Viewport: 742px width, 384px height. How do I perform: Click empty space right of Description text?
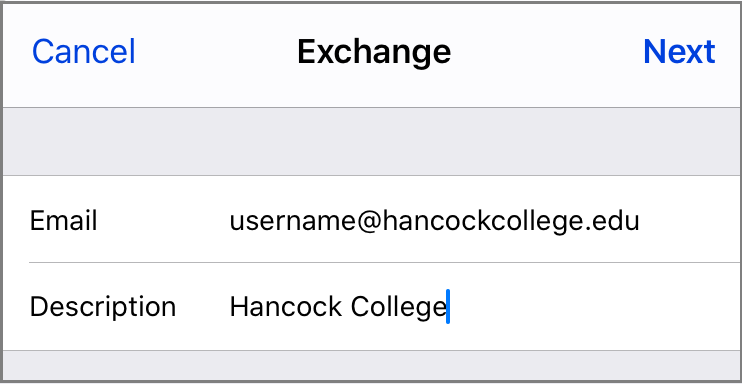592,307
